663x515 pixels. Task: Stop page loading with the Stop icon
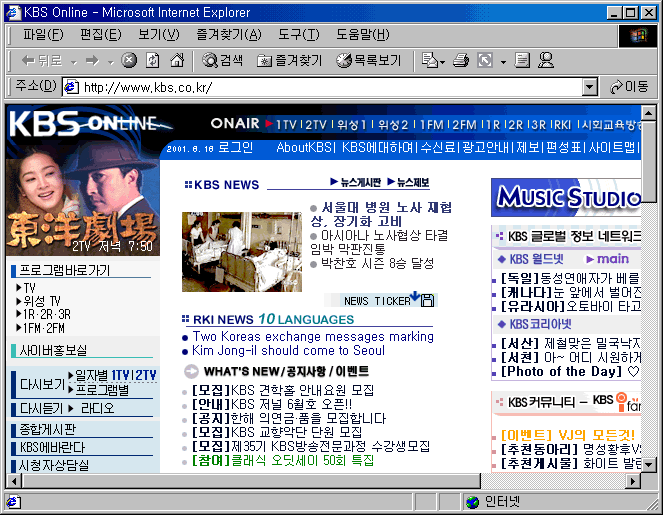point(129,60)
